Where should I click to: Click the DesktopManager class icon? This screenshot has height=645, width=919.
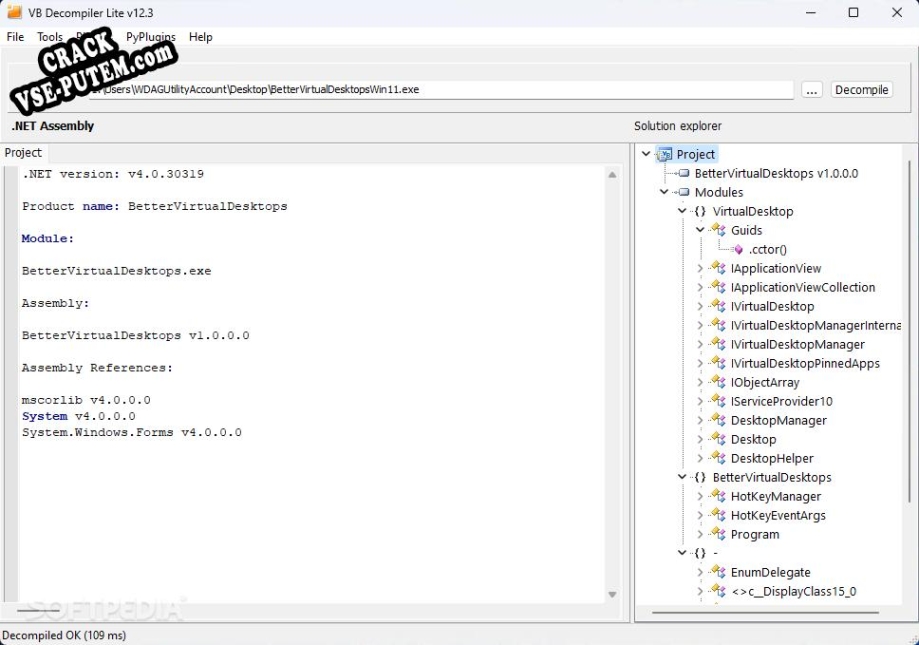tap(719, 420)
